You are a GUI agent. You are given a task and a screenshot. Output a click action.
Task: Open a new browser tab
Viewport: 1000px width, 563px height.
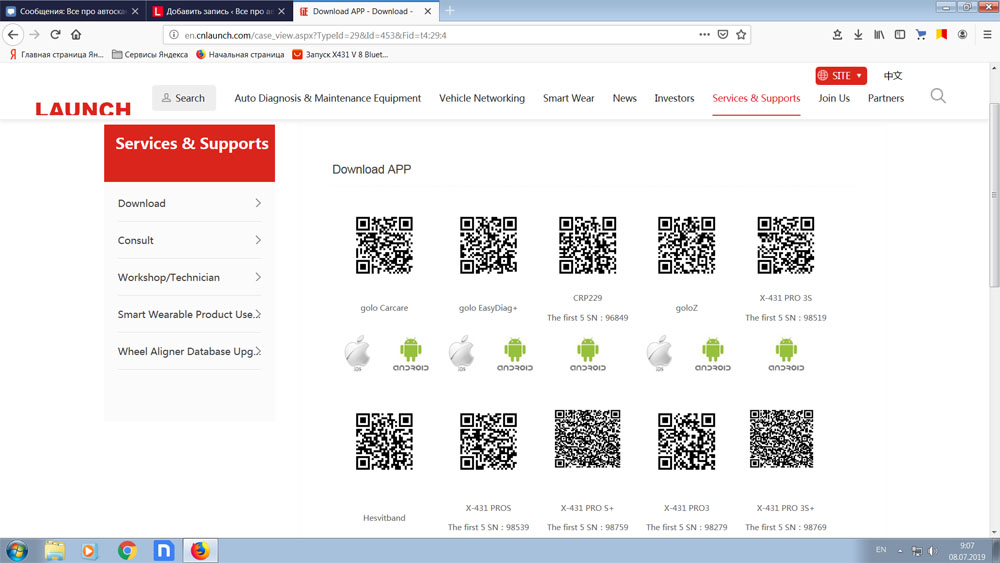click(x=450, y=11)
